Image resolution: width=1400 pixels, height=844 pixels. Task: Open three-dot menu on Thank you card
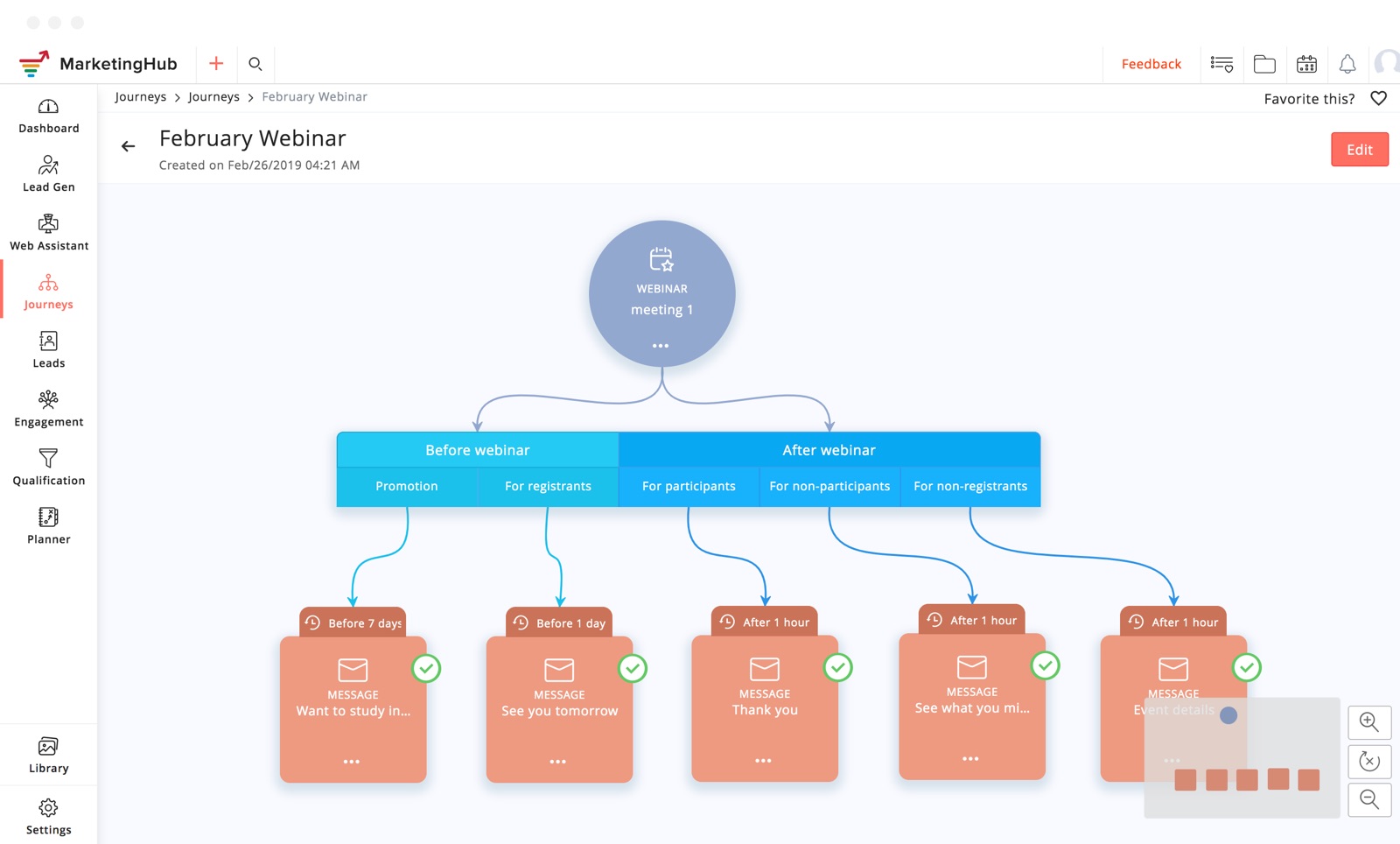pyautogui.click(x=763, y=761)
